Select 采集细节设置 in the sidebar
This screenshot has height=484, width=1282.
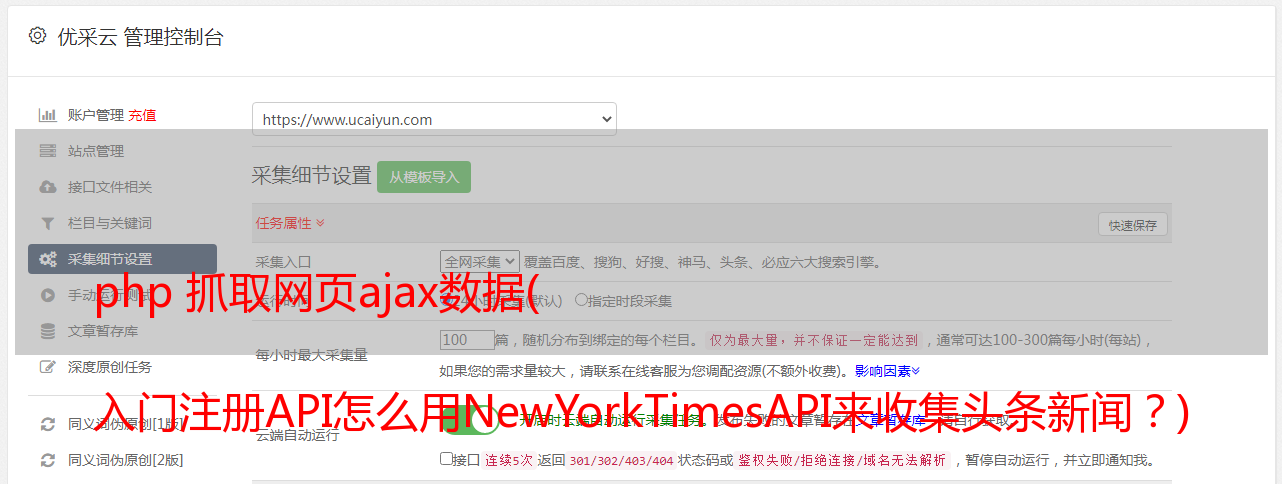[x=122, y=259]
